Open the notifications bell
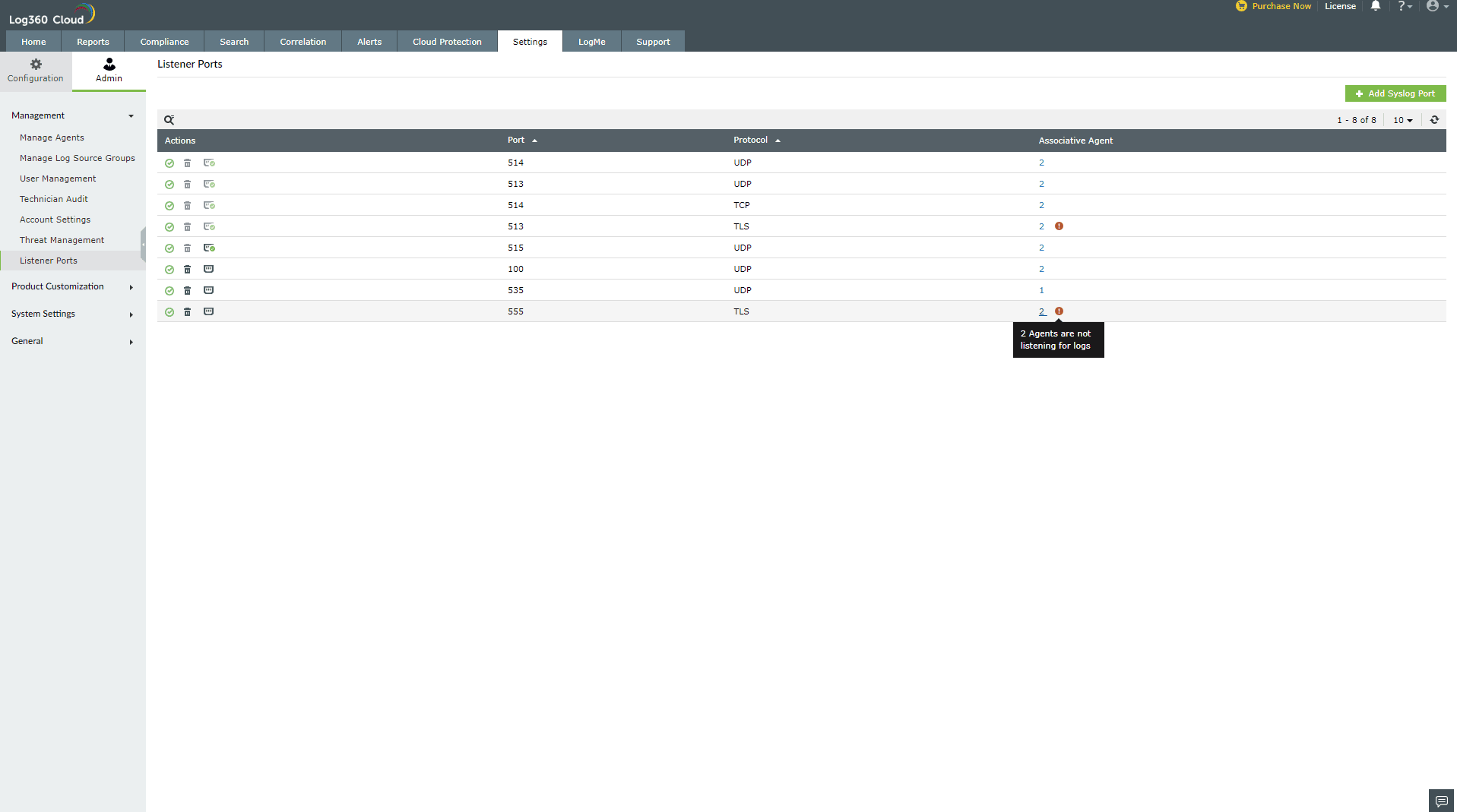 pyautogui.click(x=1376, y=6)
